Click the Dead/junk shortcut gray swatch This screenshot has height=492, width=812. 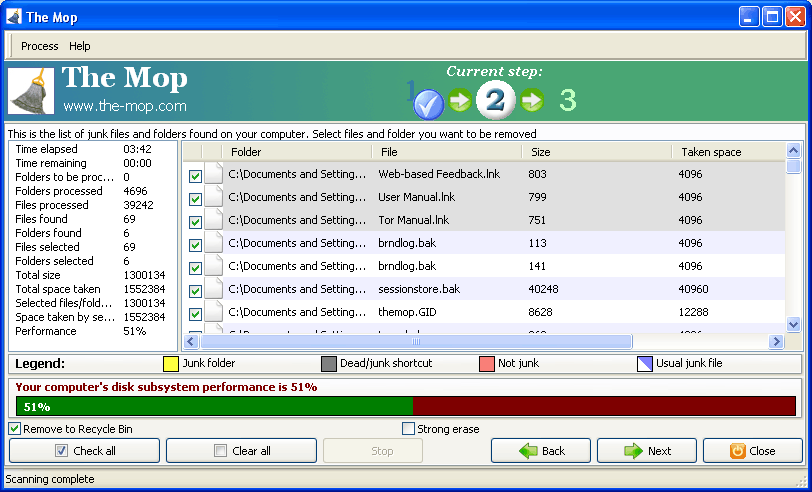click(x=329, y=364)
